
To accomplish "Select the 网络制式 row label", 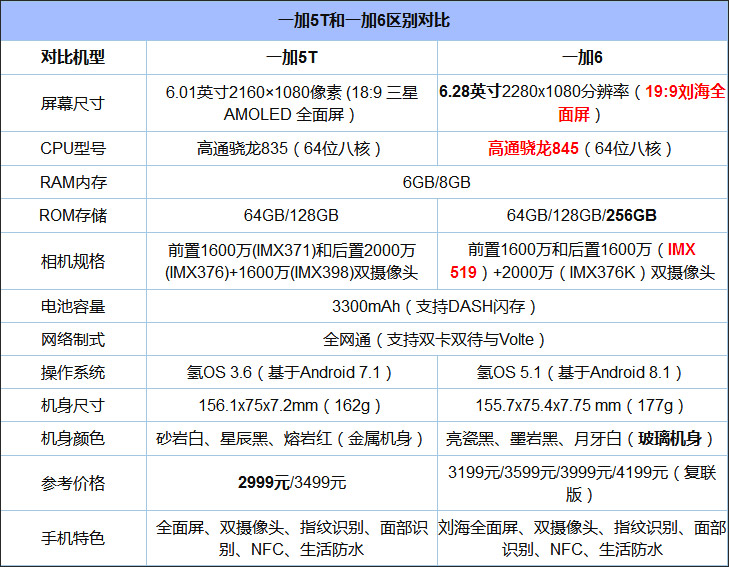I will click(x=73, y=339).
